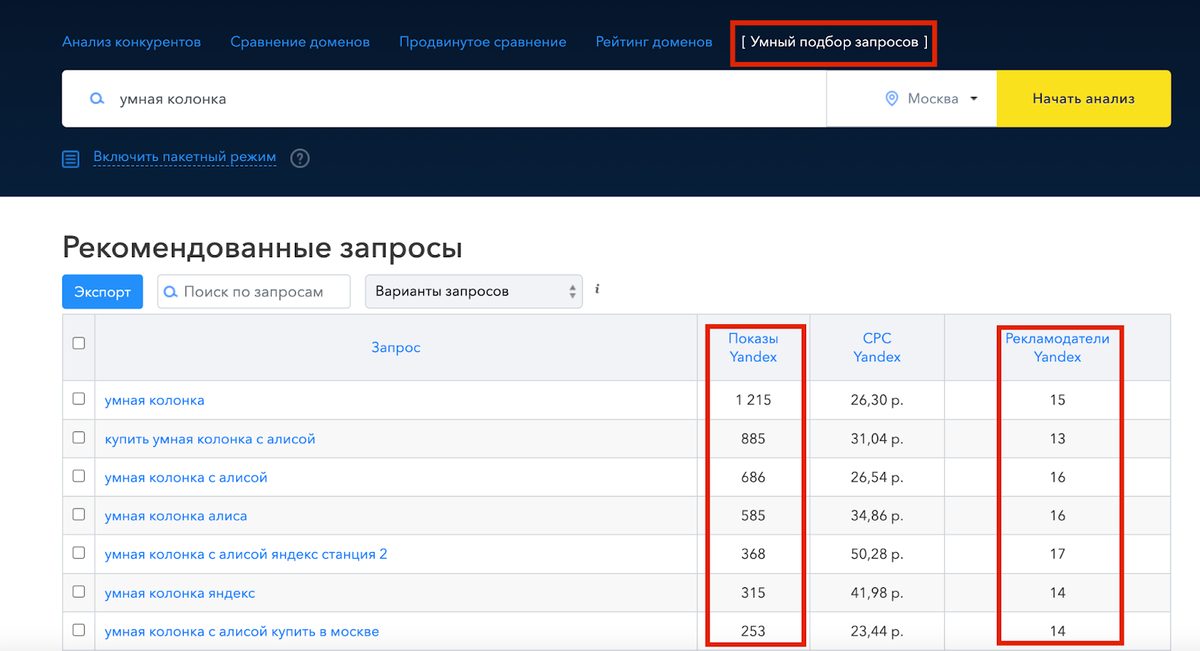The image size is (1200, 651).
Task: Click the Включить пакетный режим link
Action: point(185,157)
